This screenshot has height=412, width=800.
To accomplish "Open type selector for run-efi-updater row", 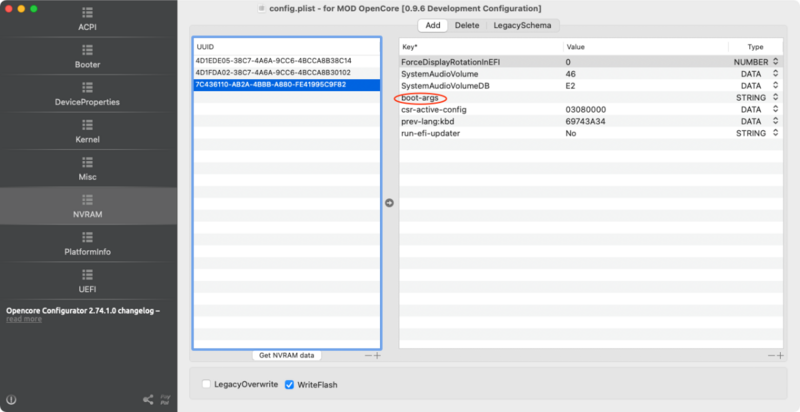I will coord(776,133).
